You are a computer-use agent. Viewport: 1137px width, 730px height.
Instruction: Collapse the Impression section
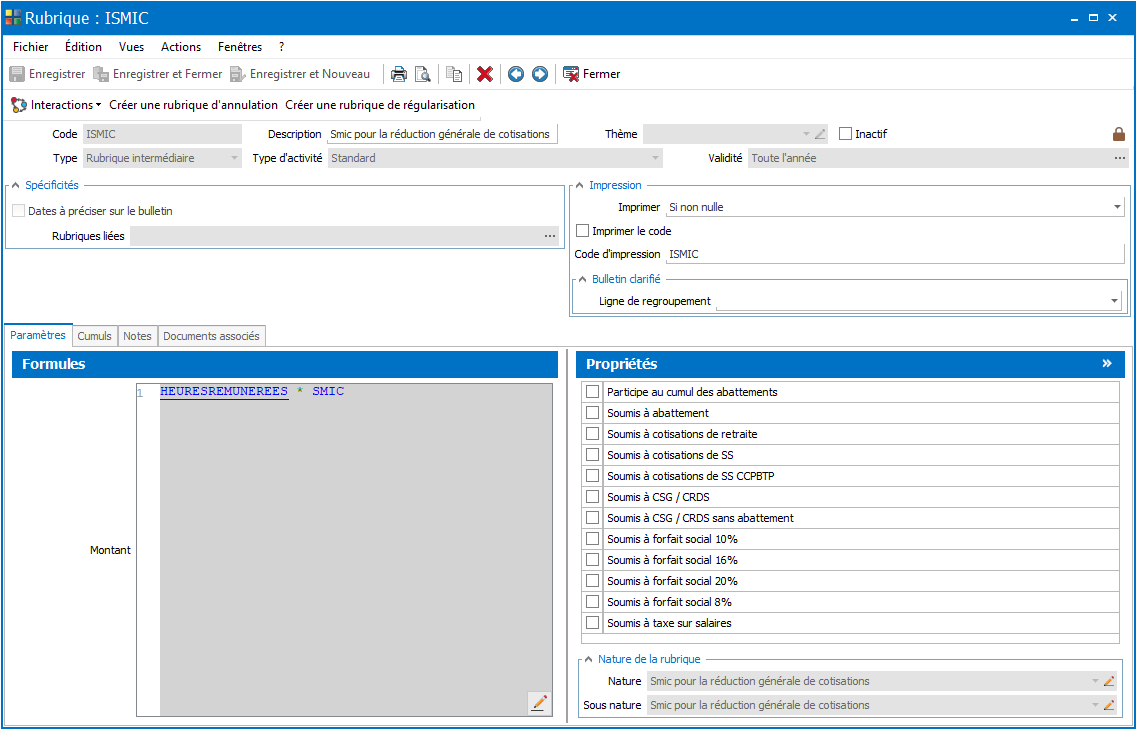[580, 186]
